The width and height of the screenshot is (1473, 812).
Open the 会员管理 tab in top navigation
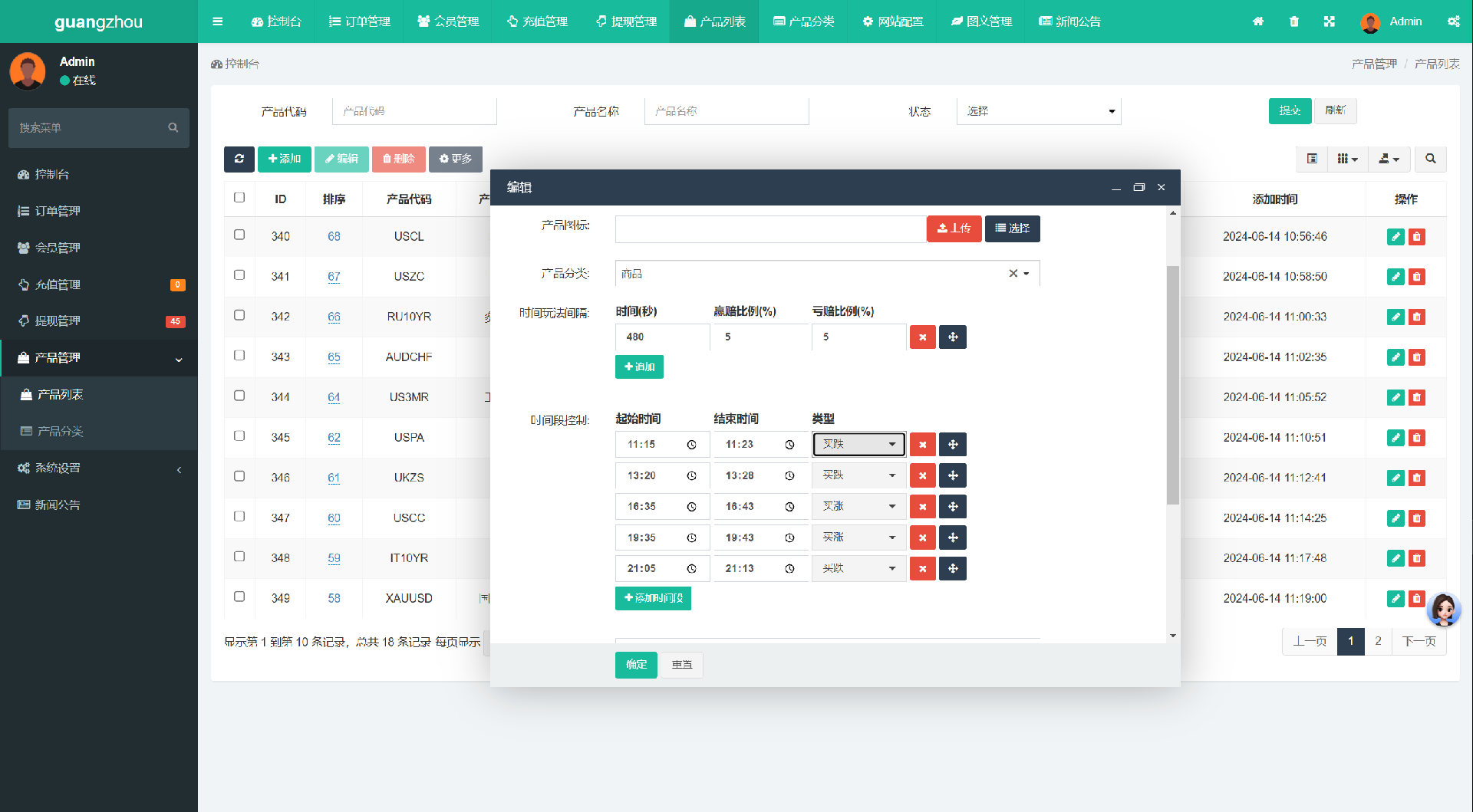(448, 21)
